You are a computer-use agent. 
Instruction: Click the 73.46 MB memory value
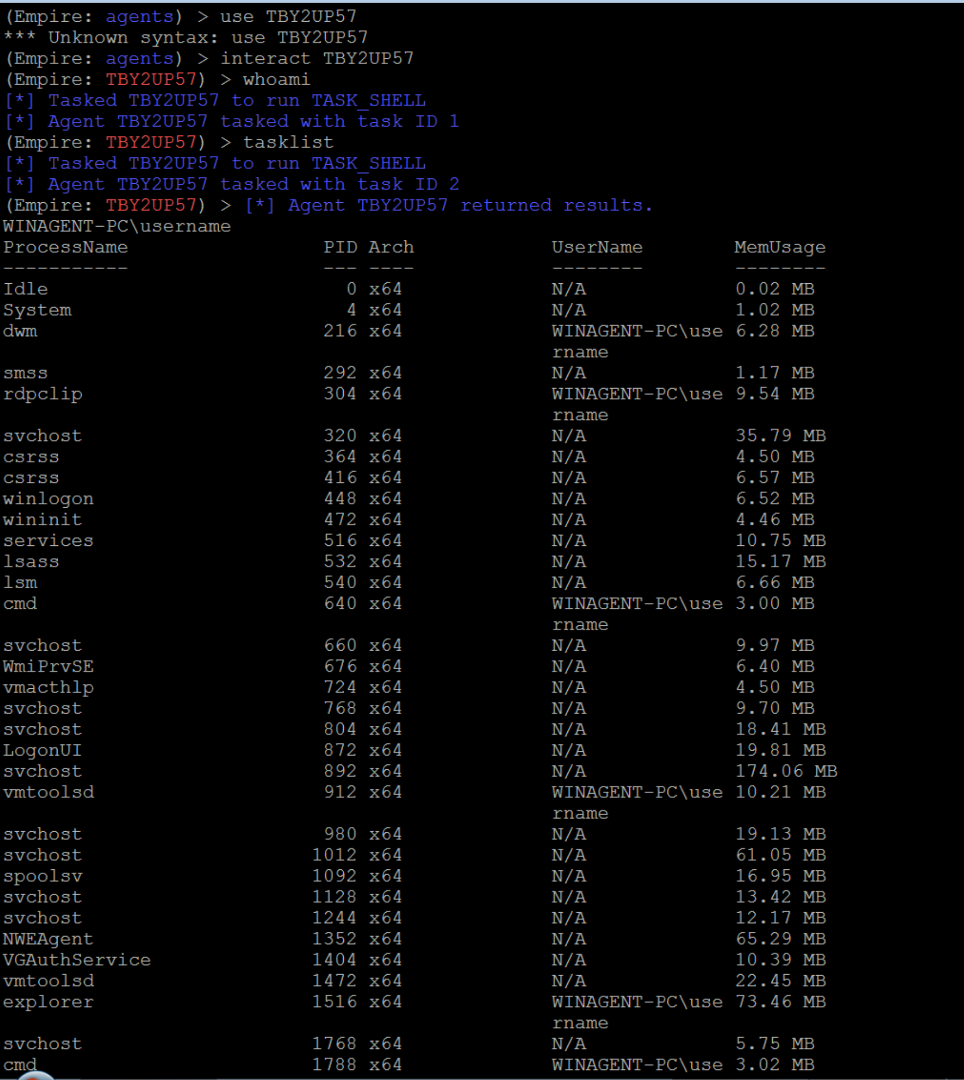780,1001
